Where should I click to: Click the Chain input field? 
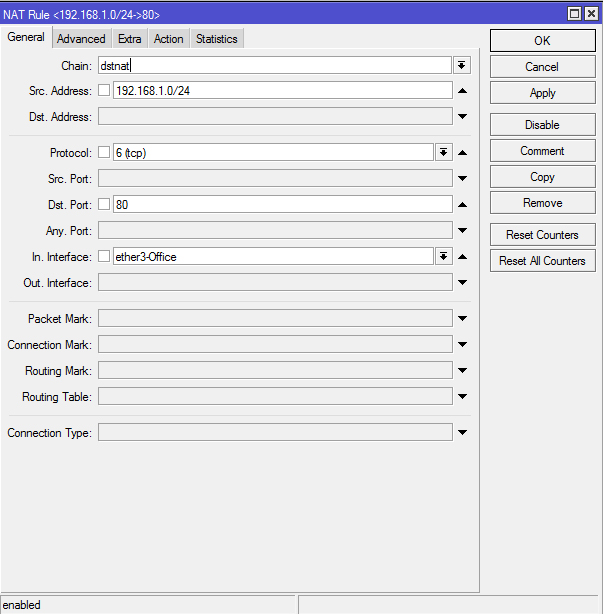coord(275,65)
